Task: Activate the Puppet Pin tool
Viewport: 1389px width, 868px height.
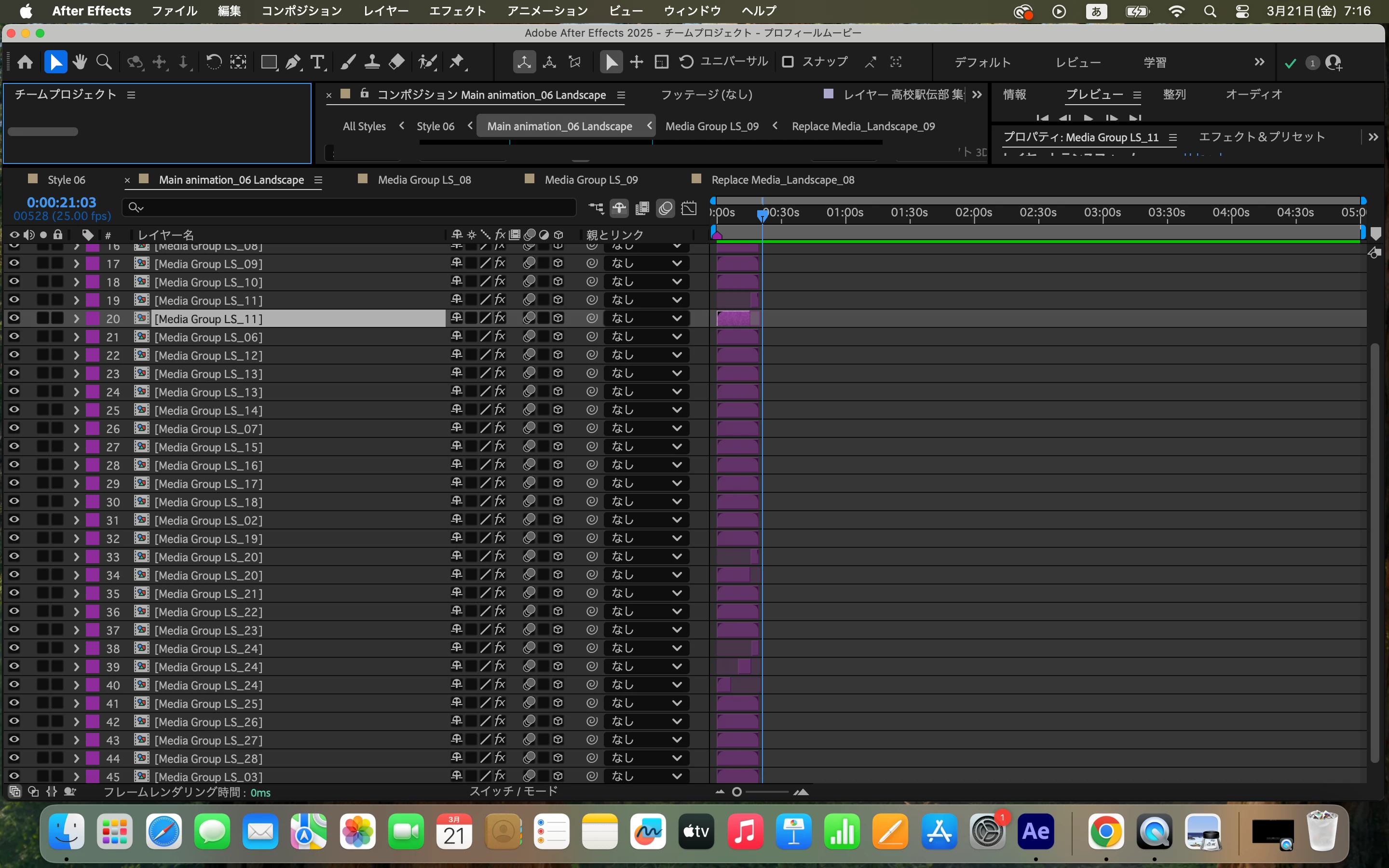Action: pos(457,62)
